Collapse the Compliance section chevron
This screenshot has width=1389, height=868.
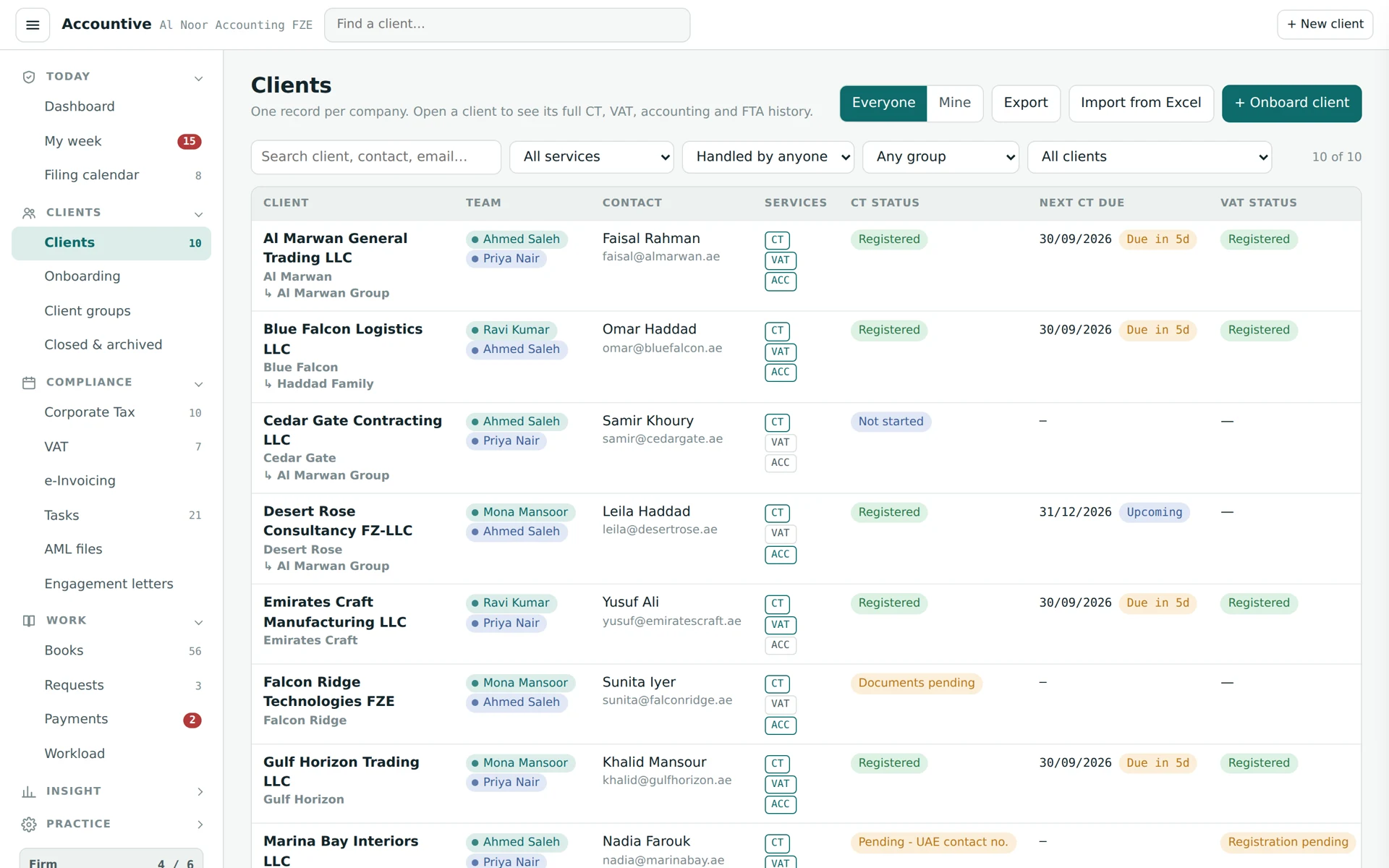coord(198,384)
